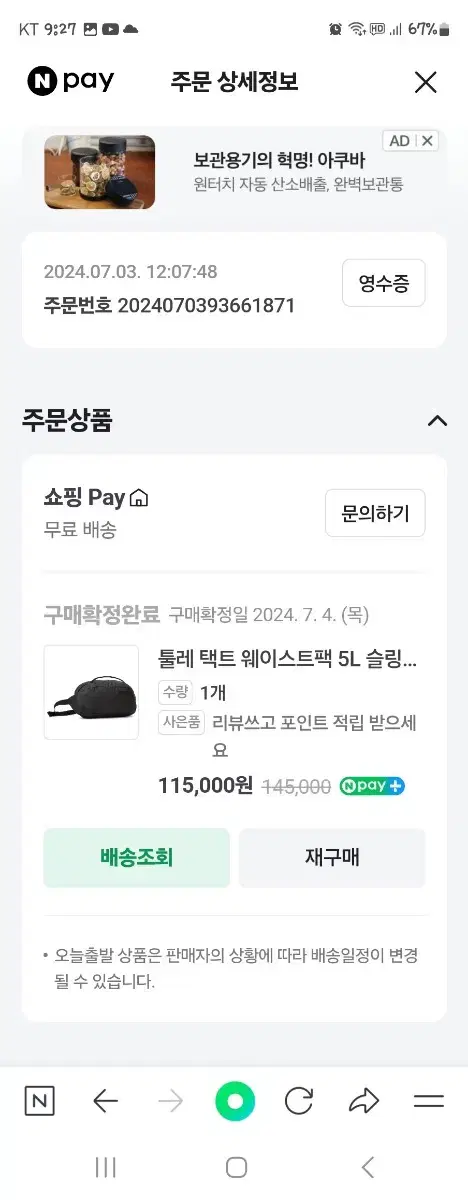Tap the N pay logo
The width and height of the screenshot is (468, 1200).
click(x=70, y=82)
